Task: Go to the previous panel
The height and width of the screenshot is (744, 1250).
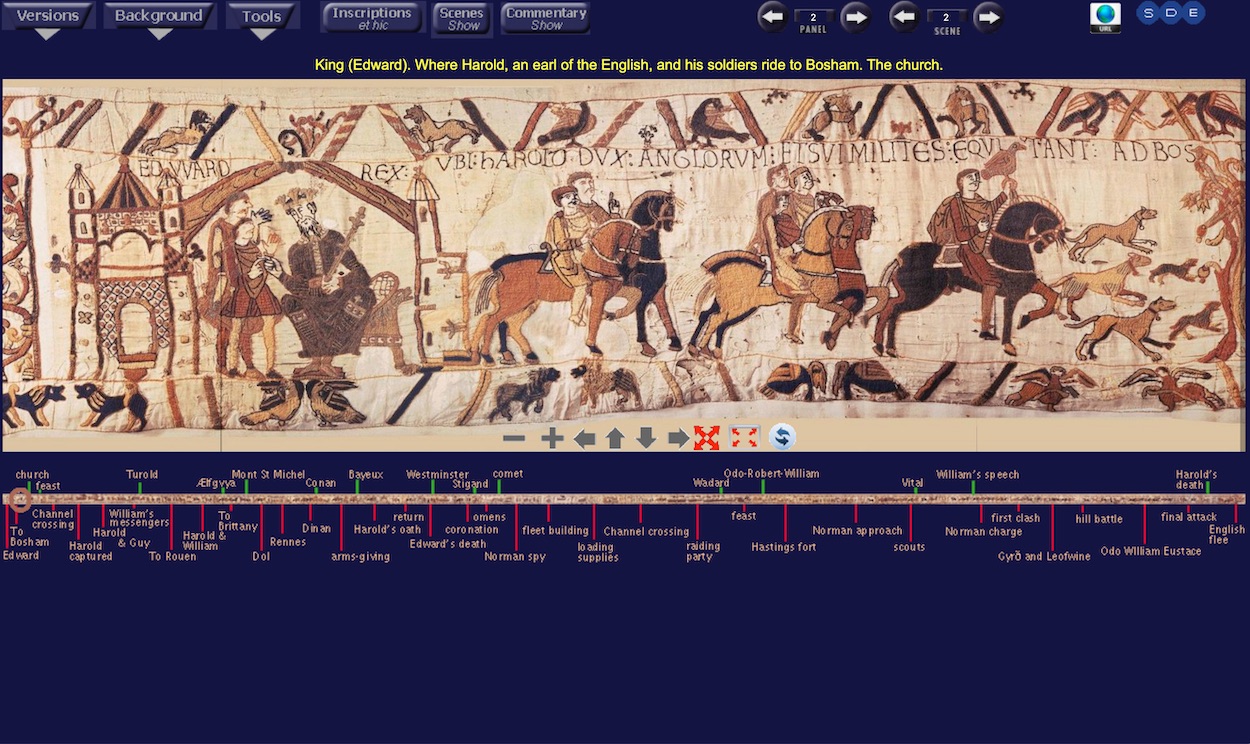Action: pos(772,16)
